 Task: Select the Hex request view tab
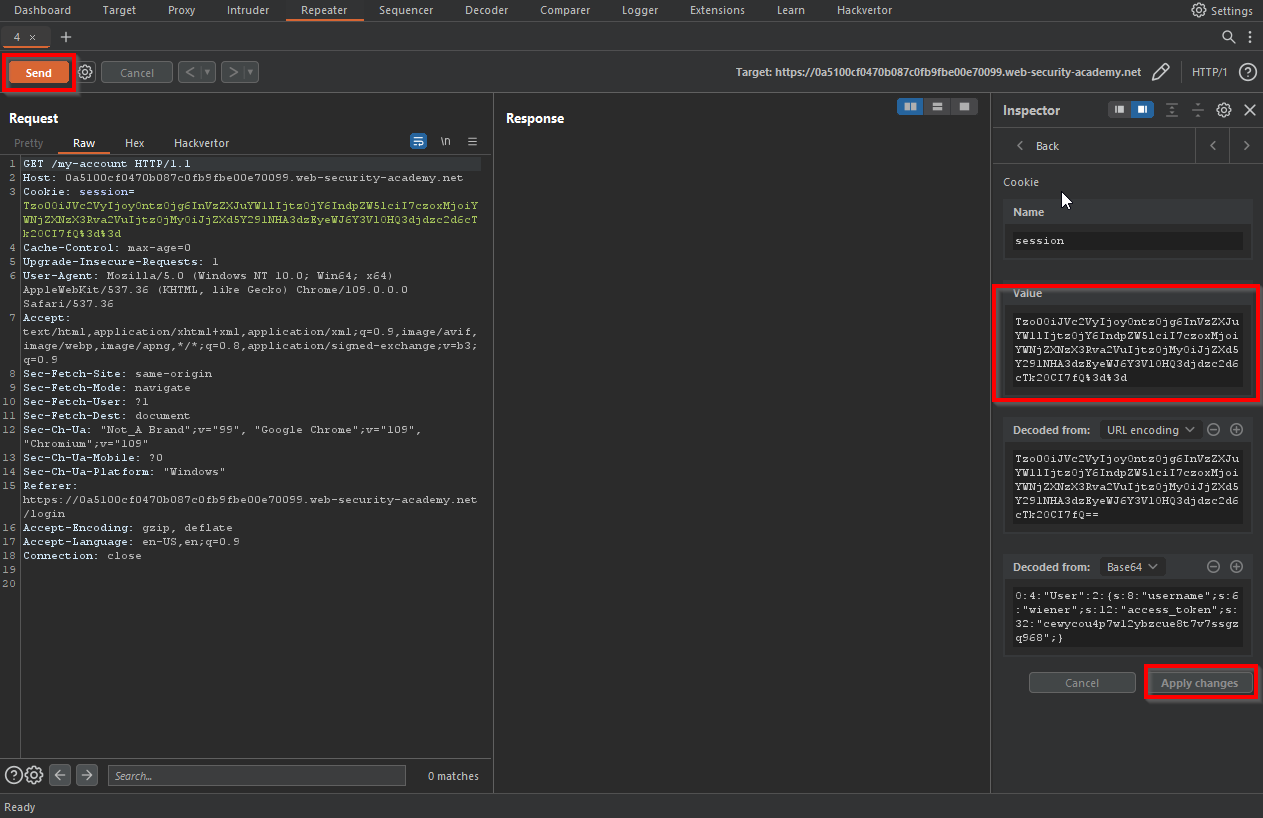134,143
